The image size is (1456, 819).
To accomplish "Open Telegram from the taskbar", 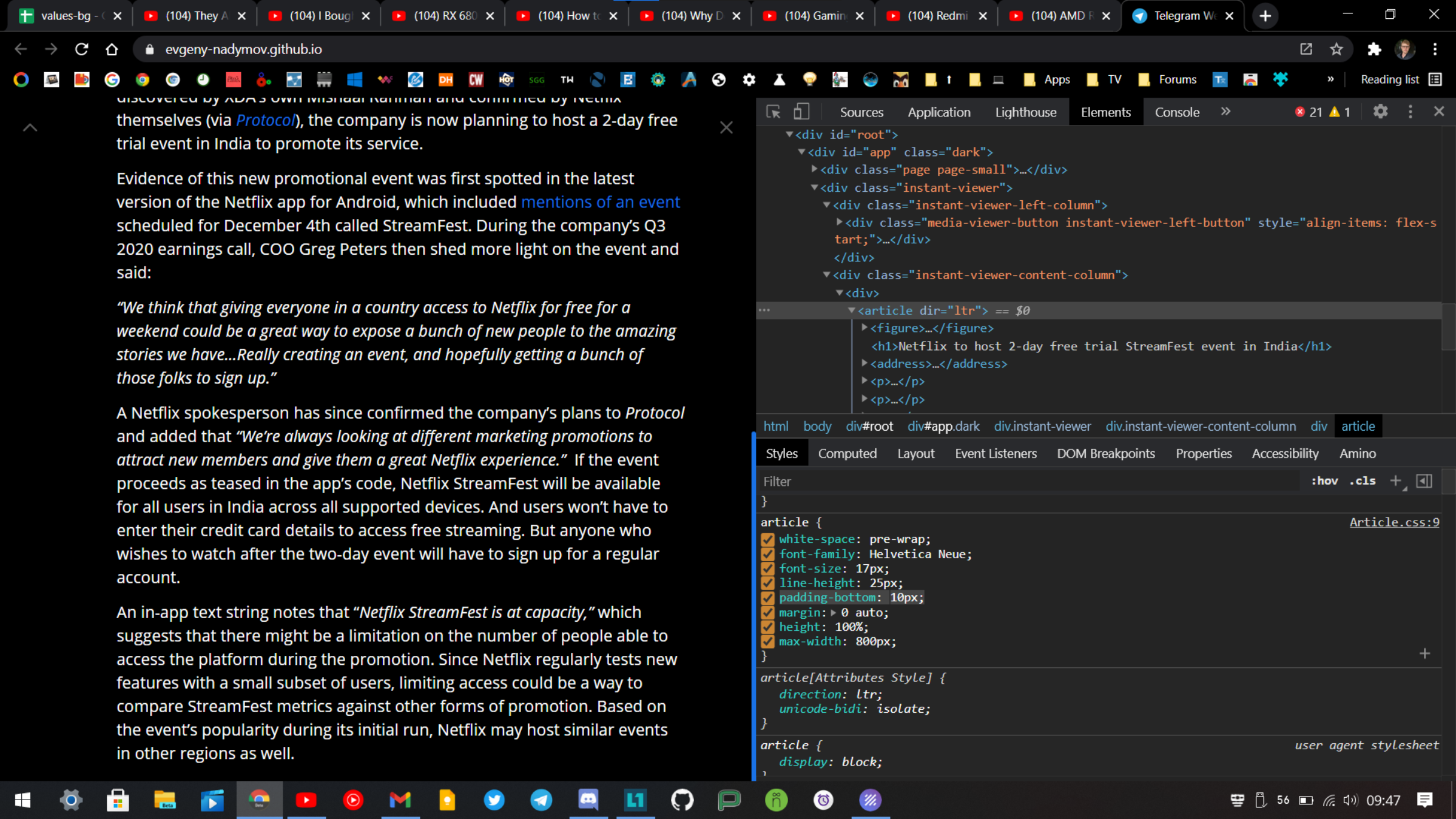I will [542, 800].
